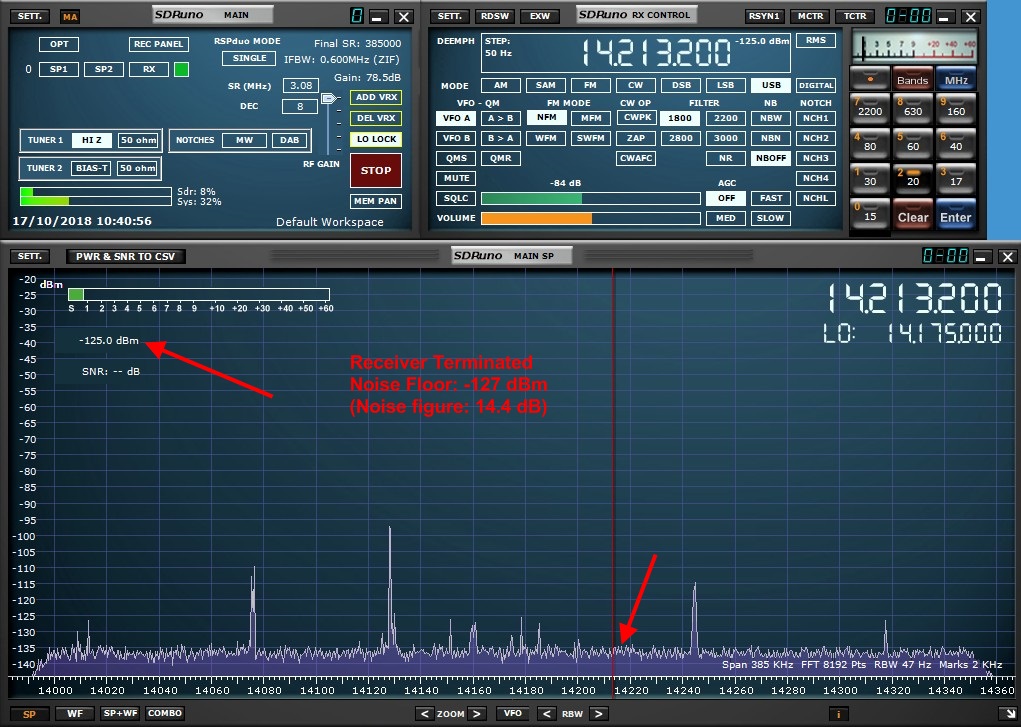Increase RBW with the right arrow
Viewport: 1021px width, 727px height.
(598, 714)
